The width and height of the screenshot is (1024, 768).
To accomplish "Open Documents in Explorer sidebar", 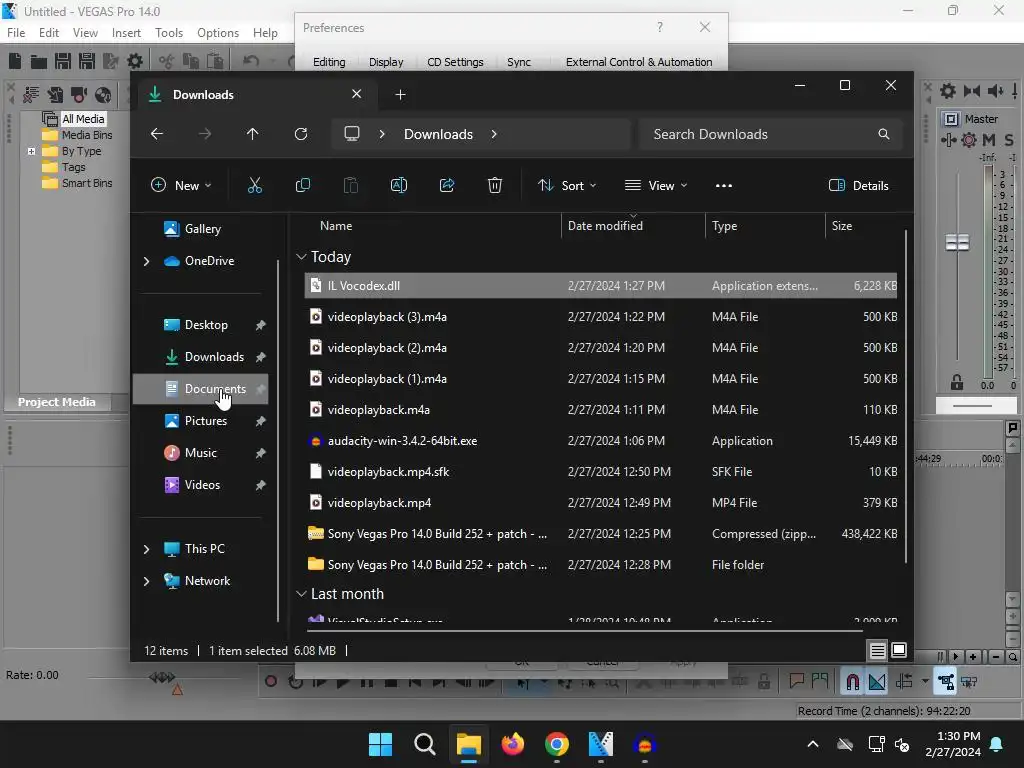I will pos(200,389).
